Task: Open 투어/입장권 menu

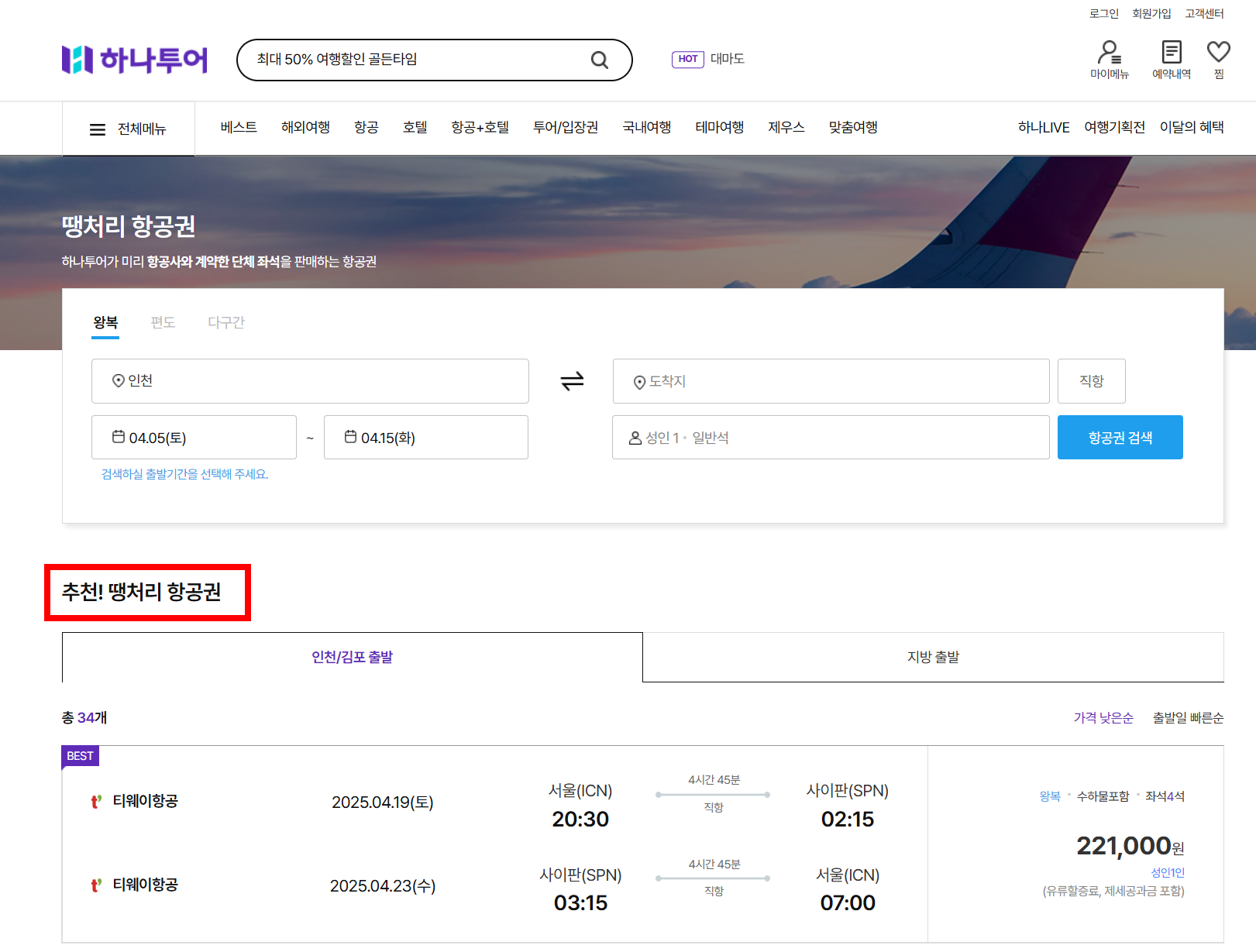Action: (566, 127)
